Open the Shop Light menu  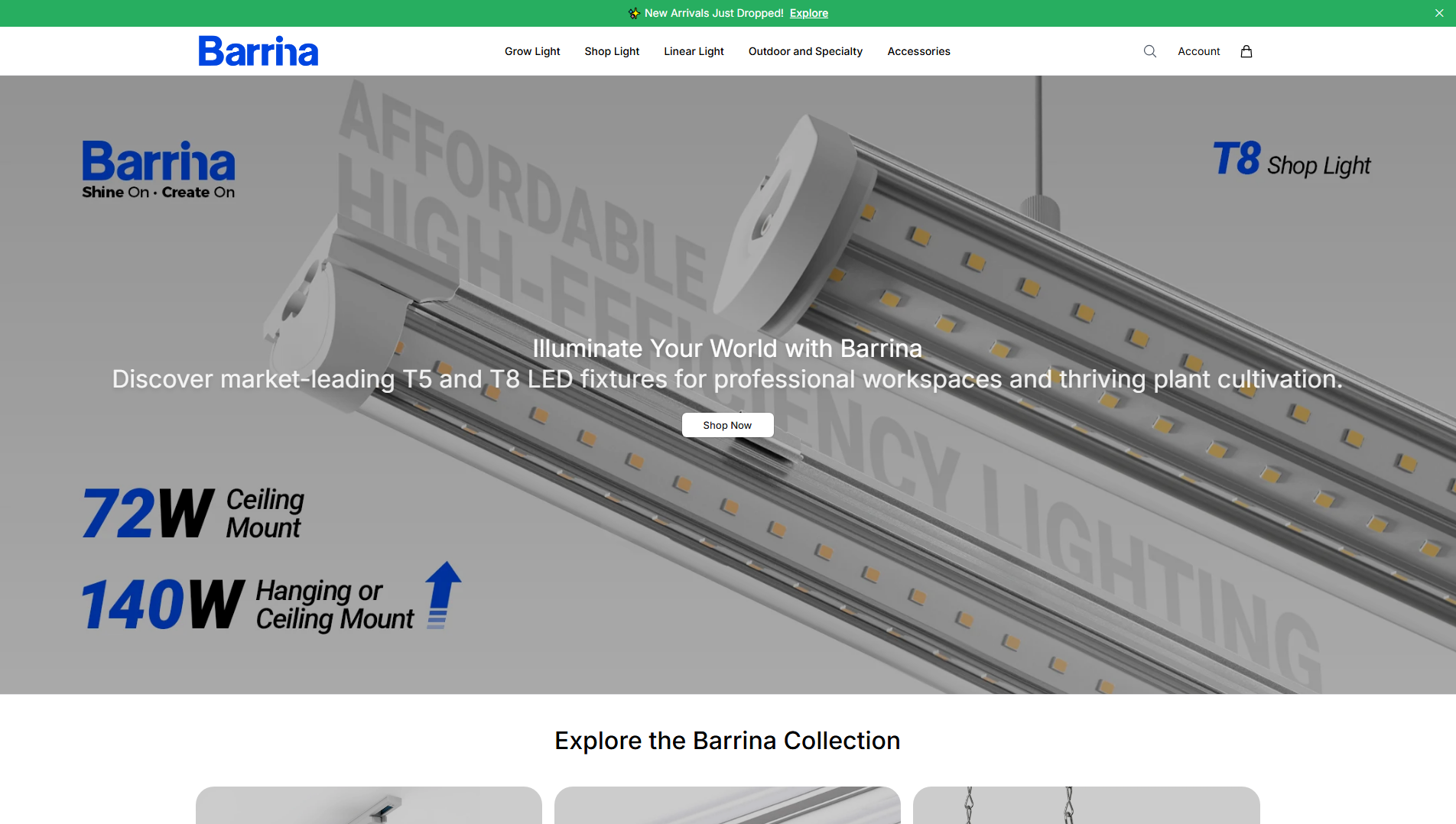612,51
